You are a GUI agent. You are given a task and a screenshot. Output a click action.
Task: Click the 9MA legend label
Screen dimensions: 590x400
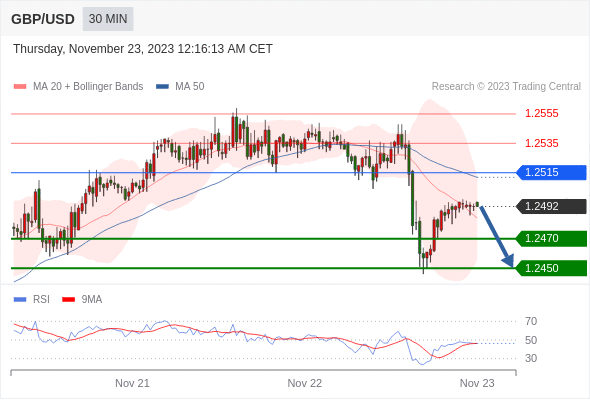[x=92, y=300]
